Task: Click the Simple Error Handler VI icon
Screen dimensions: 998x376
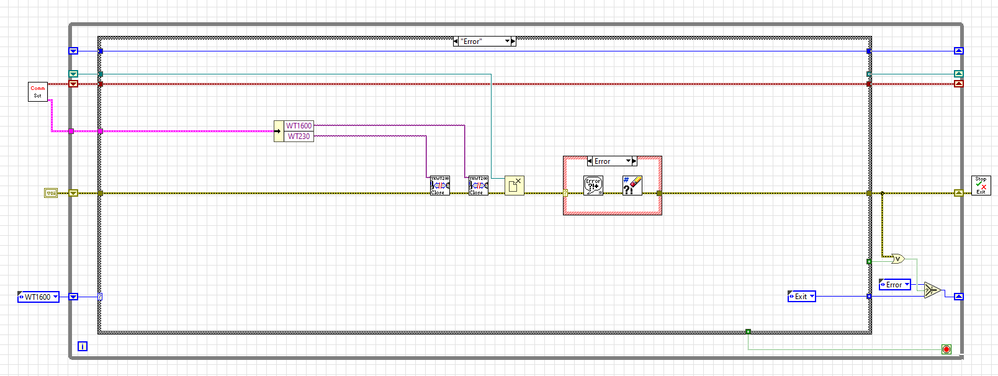Action: (x=593, y=185)
